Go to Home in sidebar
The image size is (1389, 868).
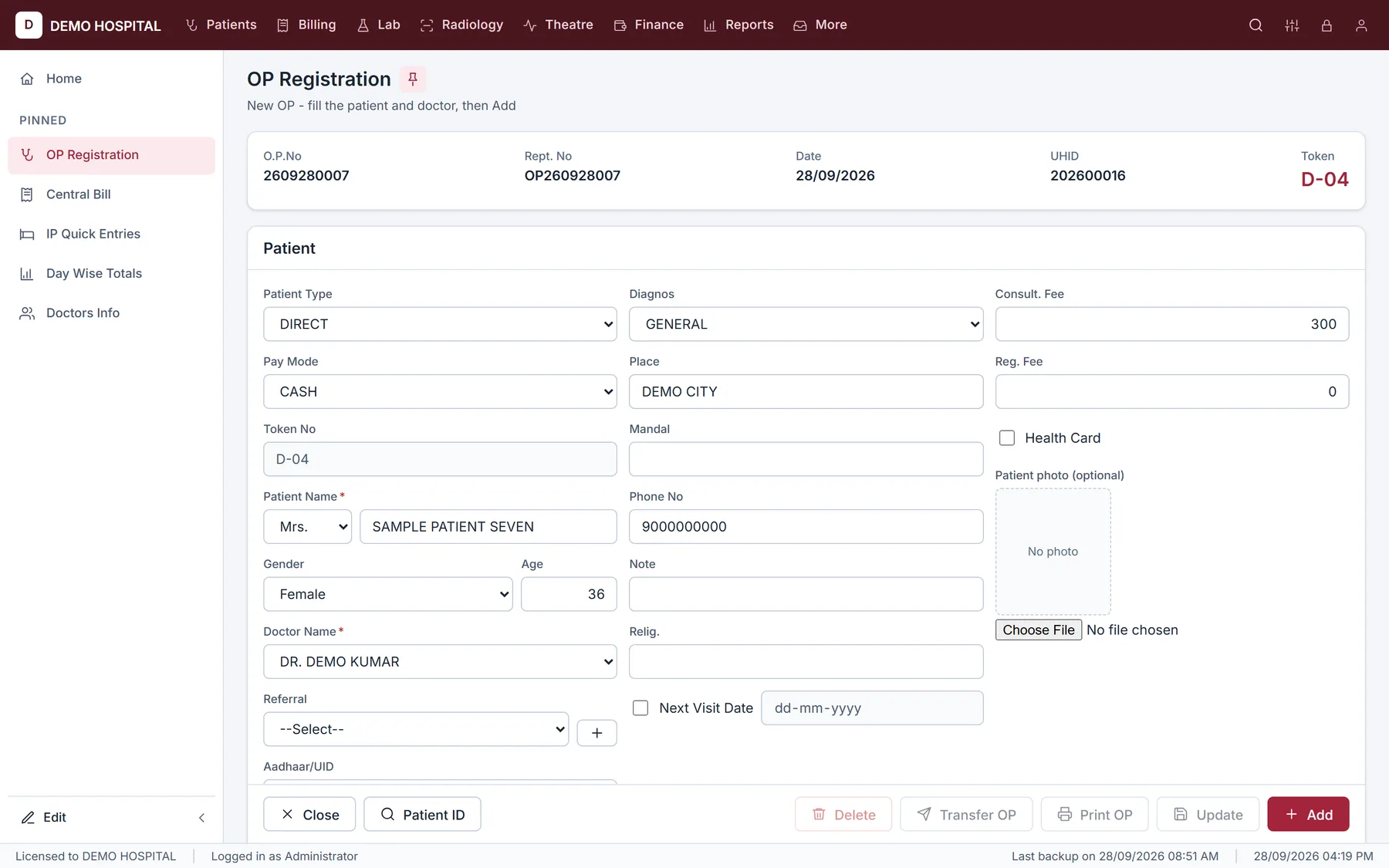tap(112, 79)
